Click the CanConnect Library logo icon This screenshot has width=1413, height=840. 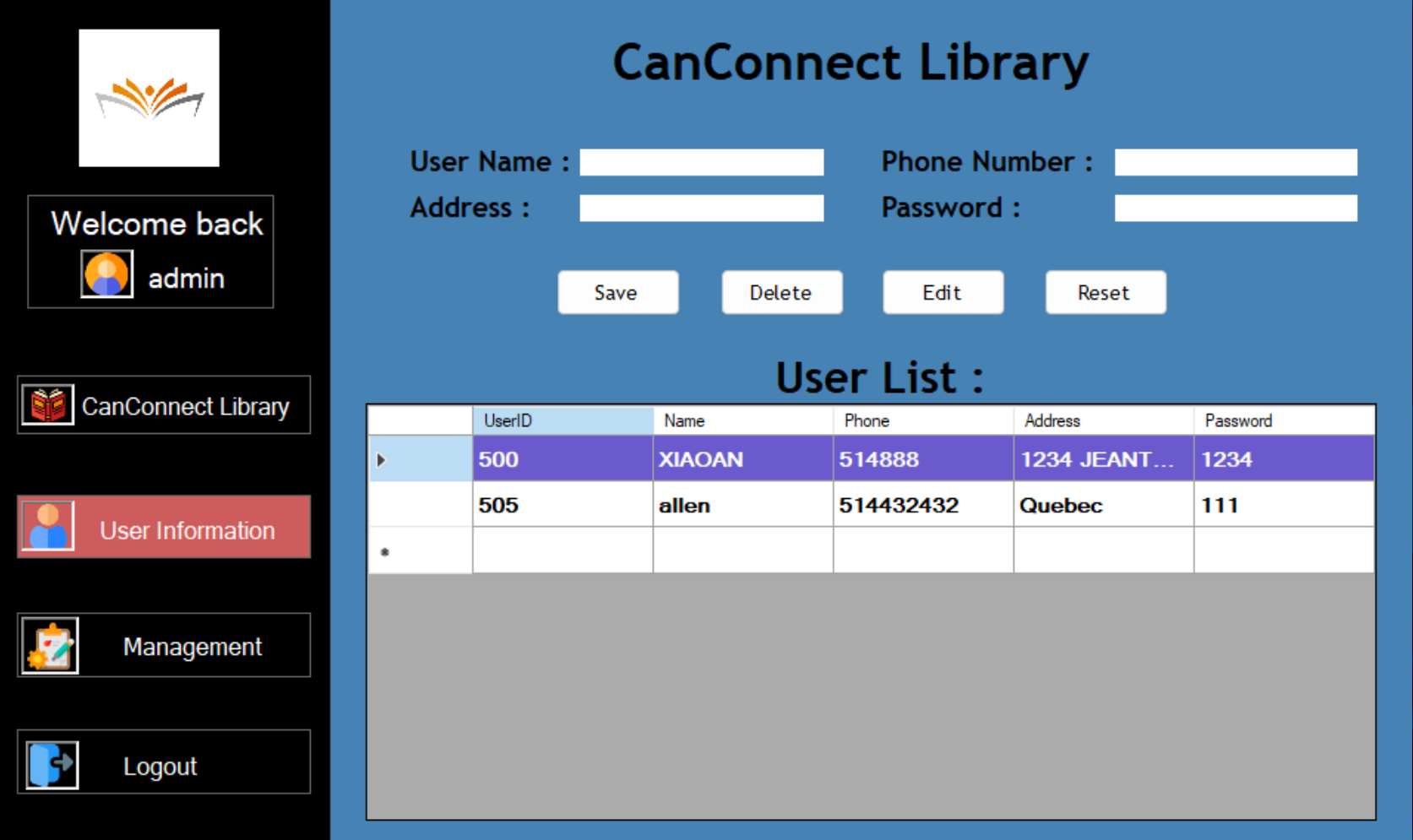(149, 96)
